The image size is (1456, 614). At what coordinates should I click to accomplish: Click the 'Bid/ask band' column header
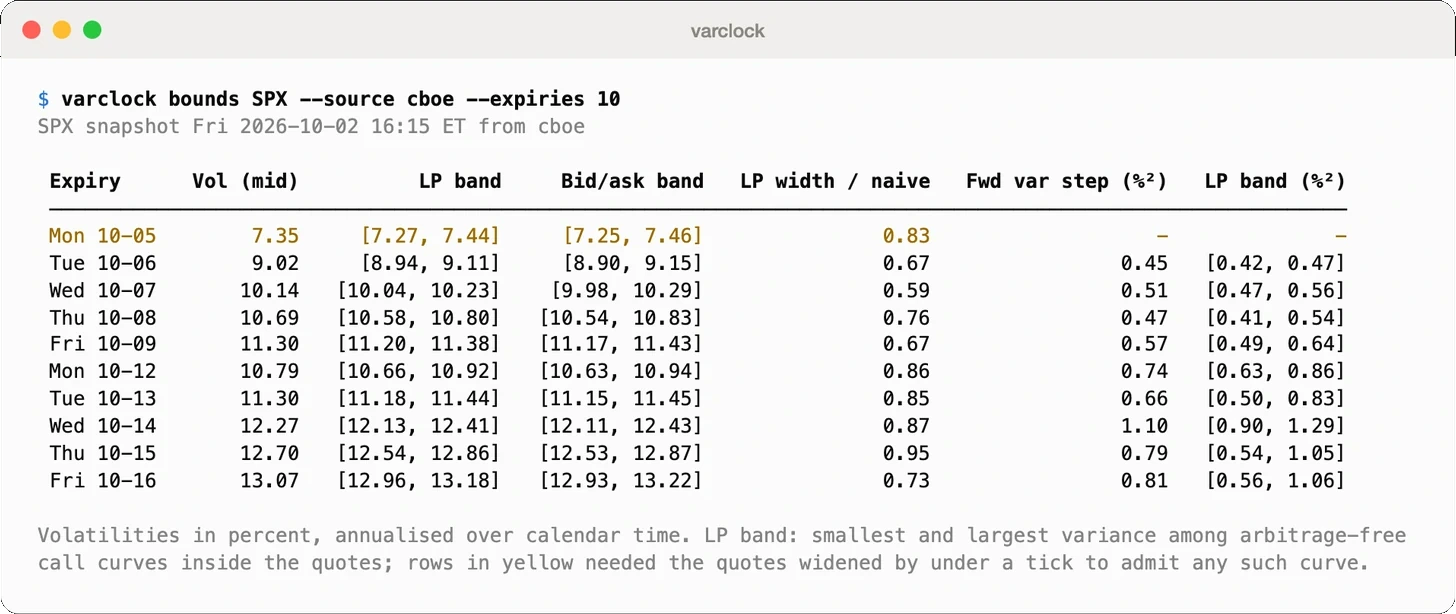click(x=632, y=181)
